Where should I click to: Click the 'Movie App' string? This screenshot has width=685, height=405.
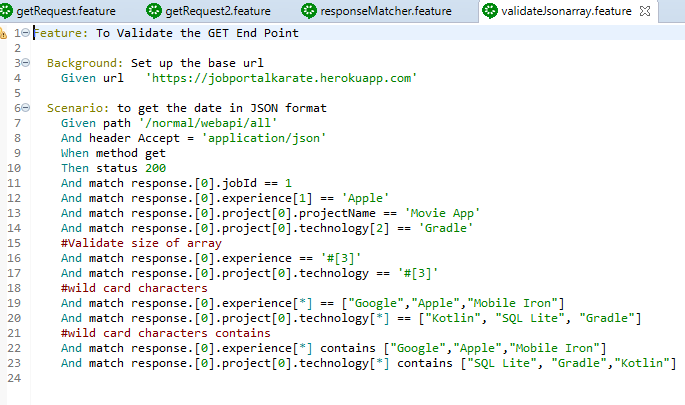(442, 213)
